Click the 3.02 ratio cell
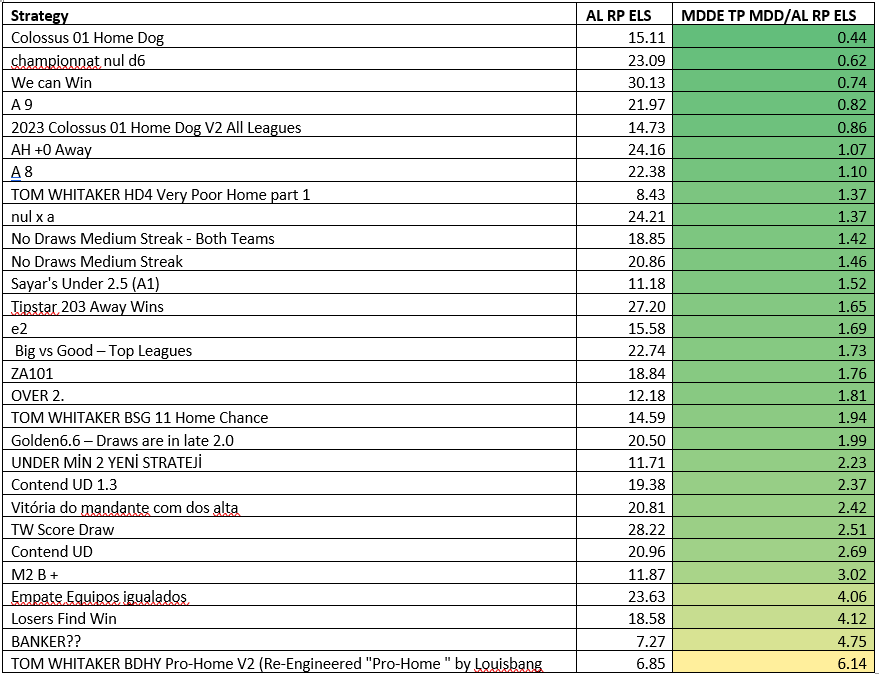879x674 pixels. (773, 574)
